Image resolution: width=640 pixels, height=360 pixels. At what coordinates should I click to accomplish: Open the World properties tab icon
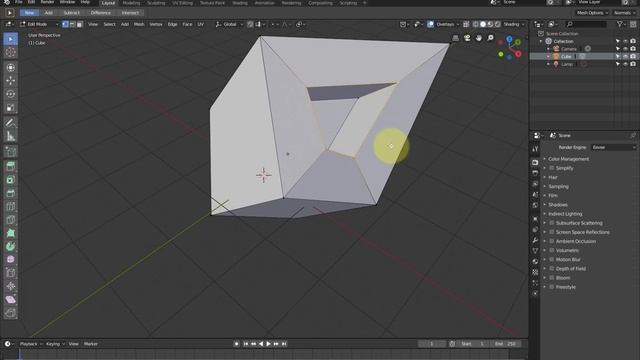[x=535, y=205]
